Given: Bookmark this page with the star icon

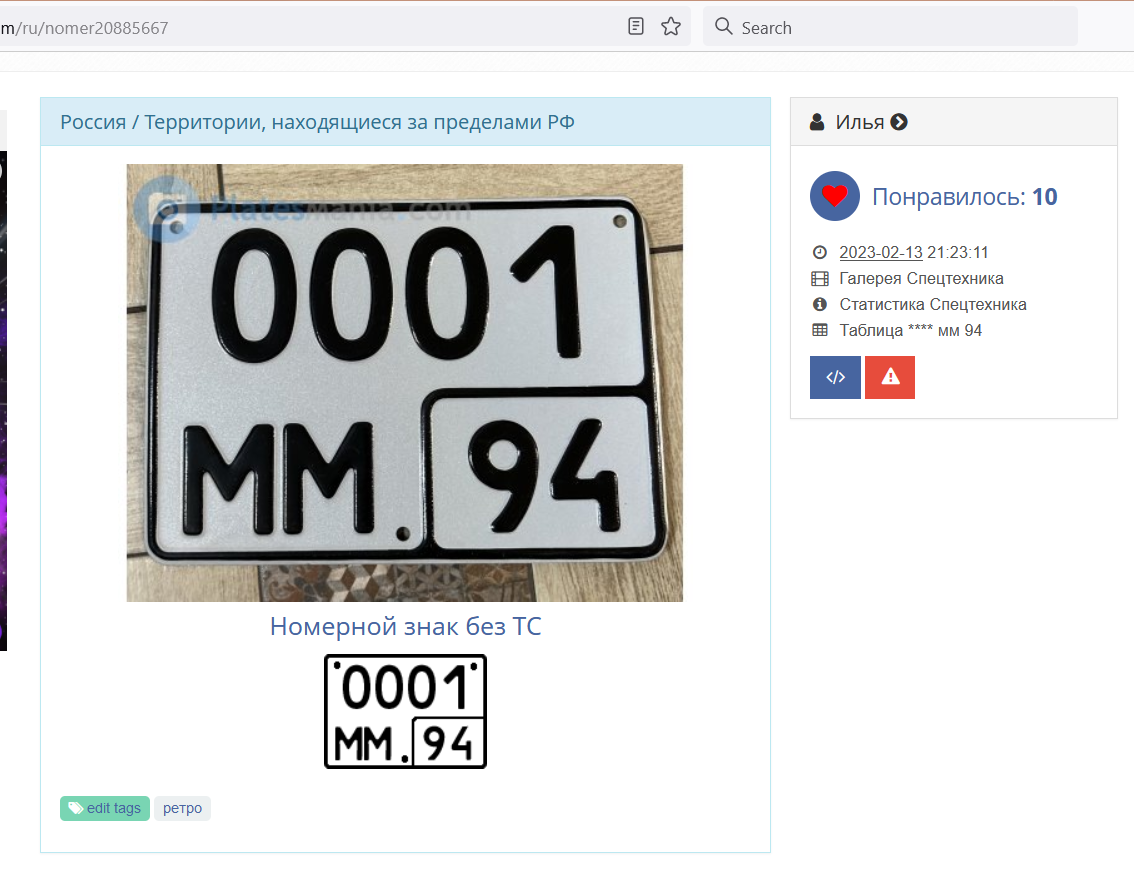Looking at the screenshot, I should (x=671, y=27).
